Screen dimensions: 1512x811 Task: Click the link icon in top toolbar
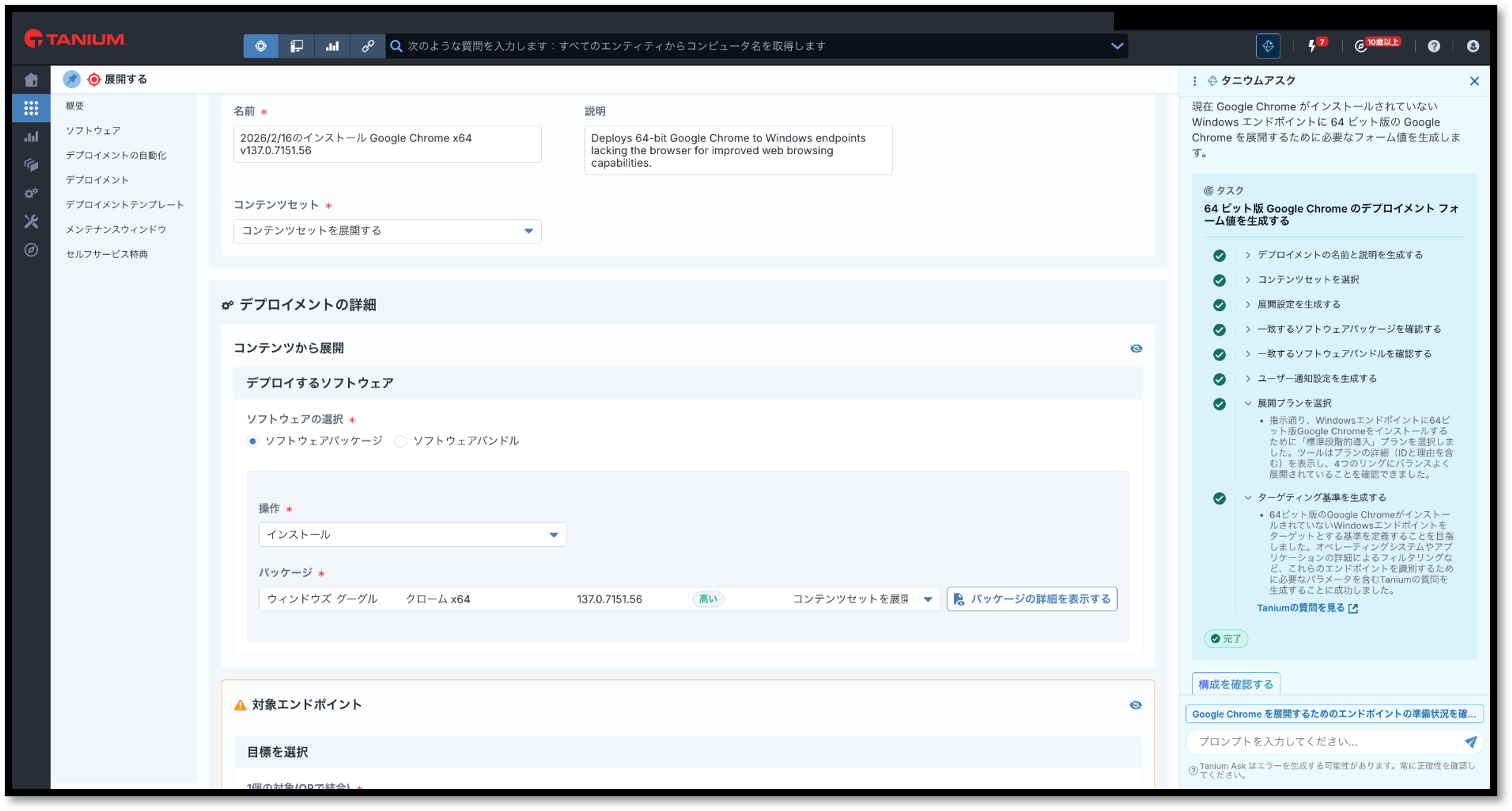[367, 46]
